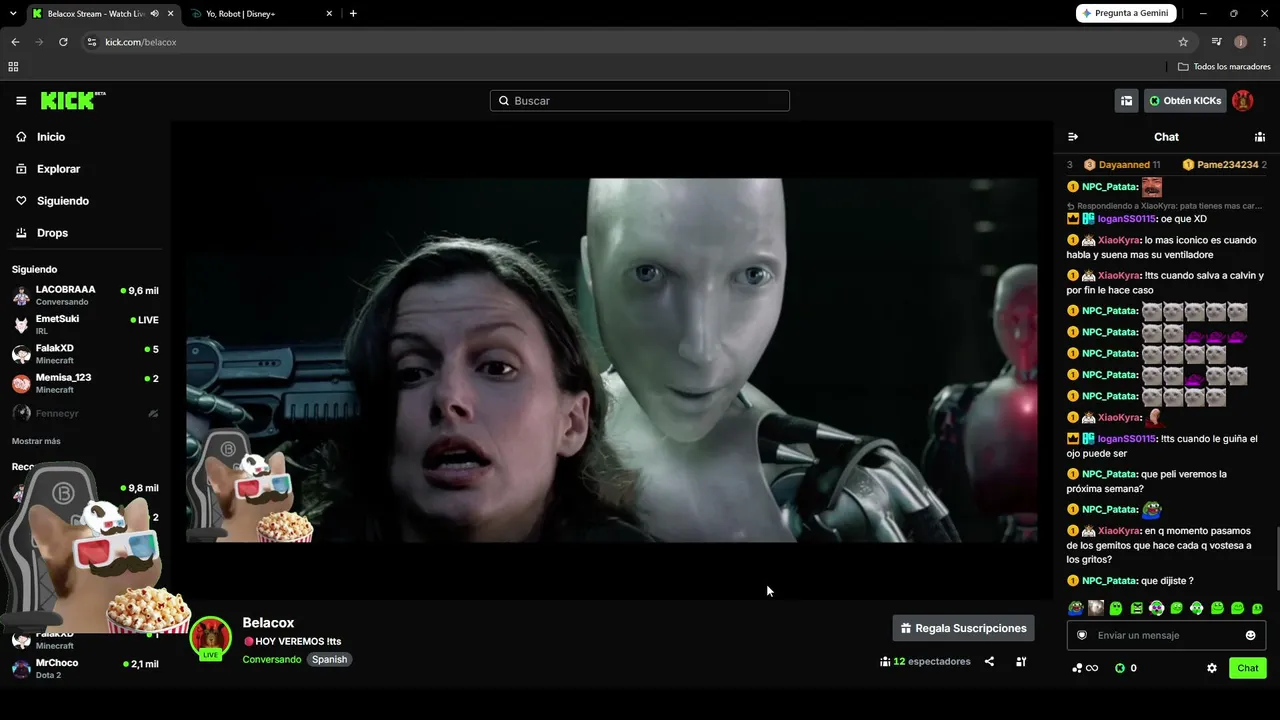Collapse the chat panel
This screenshot has width=1280, height=720.
click(1073, 137)
